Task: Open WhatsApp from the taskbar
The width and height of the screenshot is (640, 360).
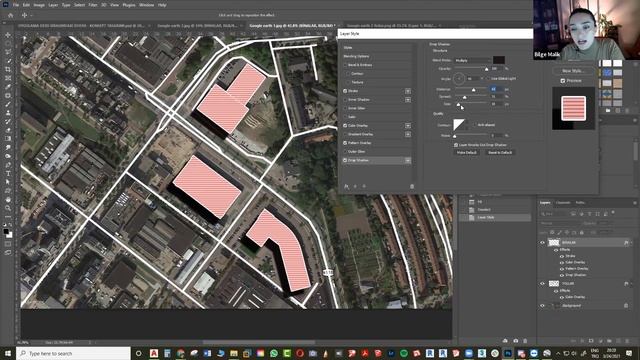Action: [273, 353]
